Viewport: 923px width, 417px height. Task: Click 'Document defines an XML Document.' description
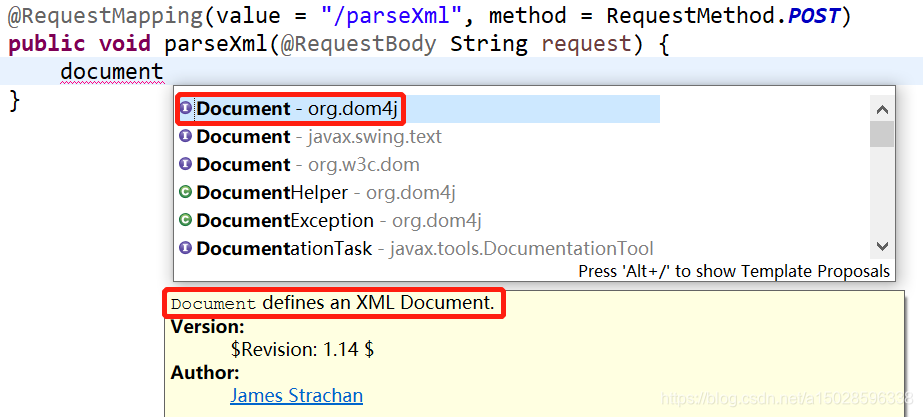tap(332, 303)
